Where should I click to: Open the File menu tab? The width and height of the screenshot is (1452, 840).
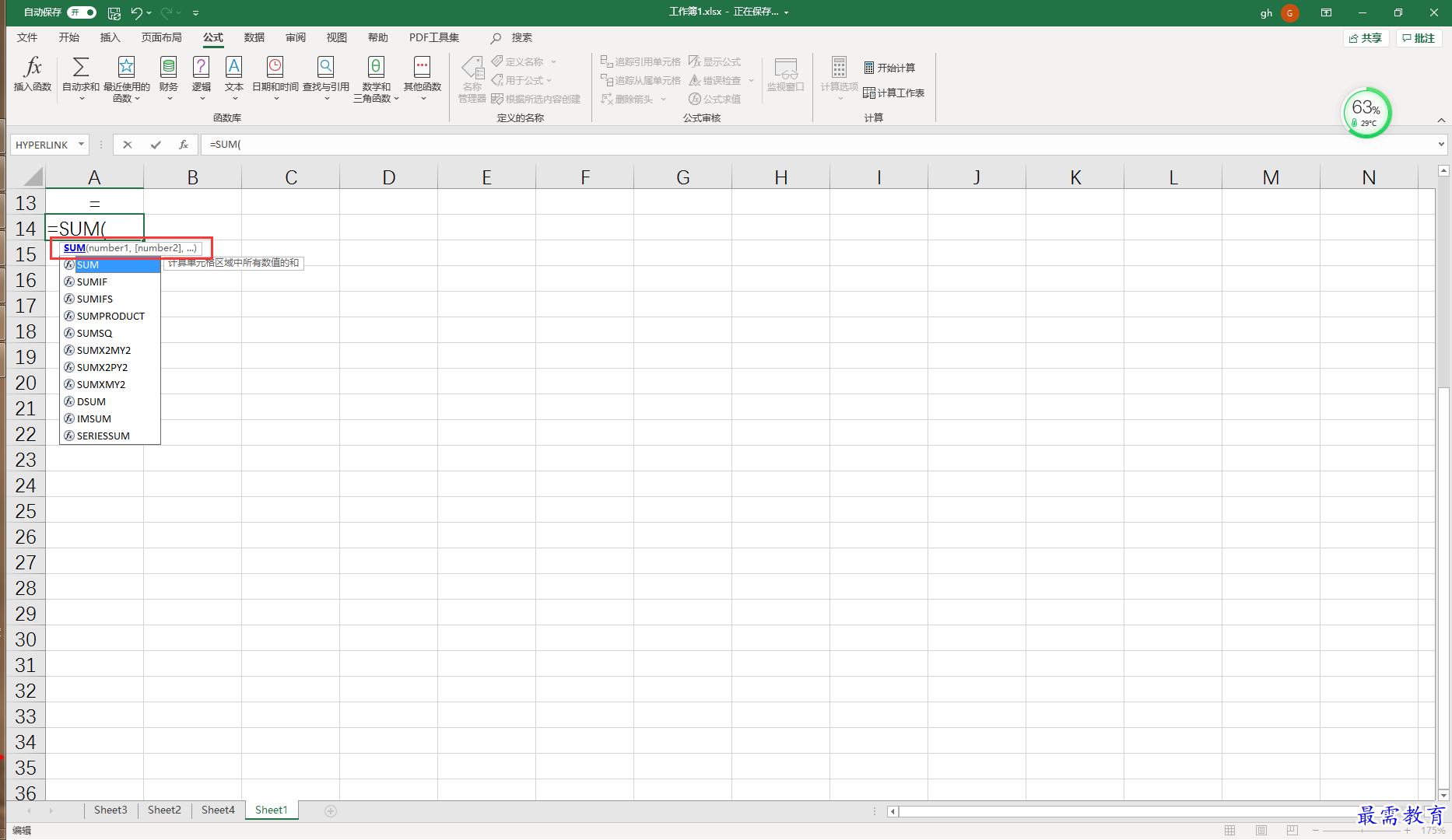coord(27,37)
